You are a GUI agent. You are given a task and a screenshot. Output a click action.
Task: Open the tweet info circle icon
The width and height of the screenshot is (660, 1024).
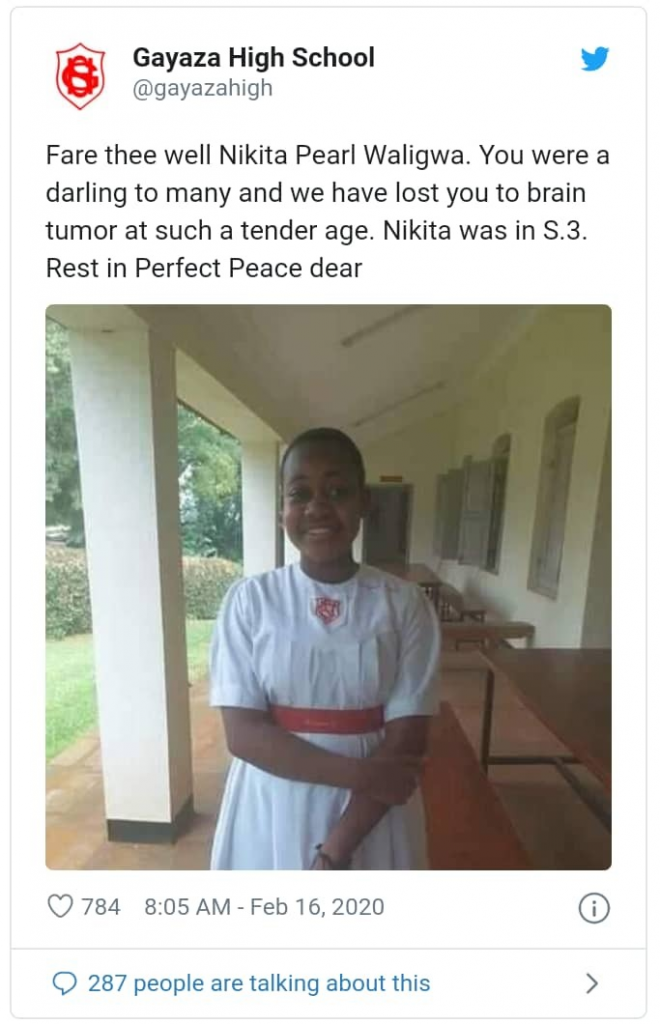[x=594, y=908]
